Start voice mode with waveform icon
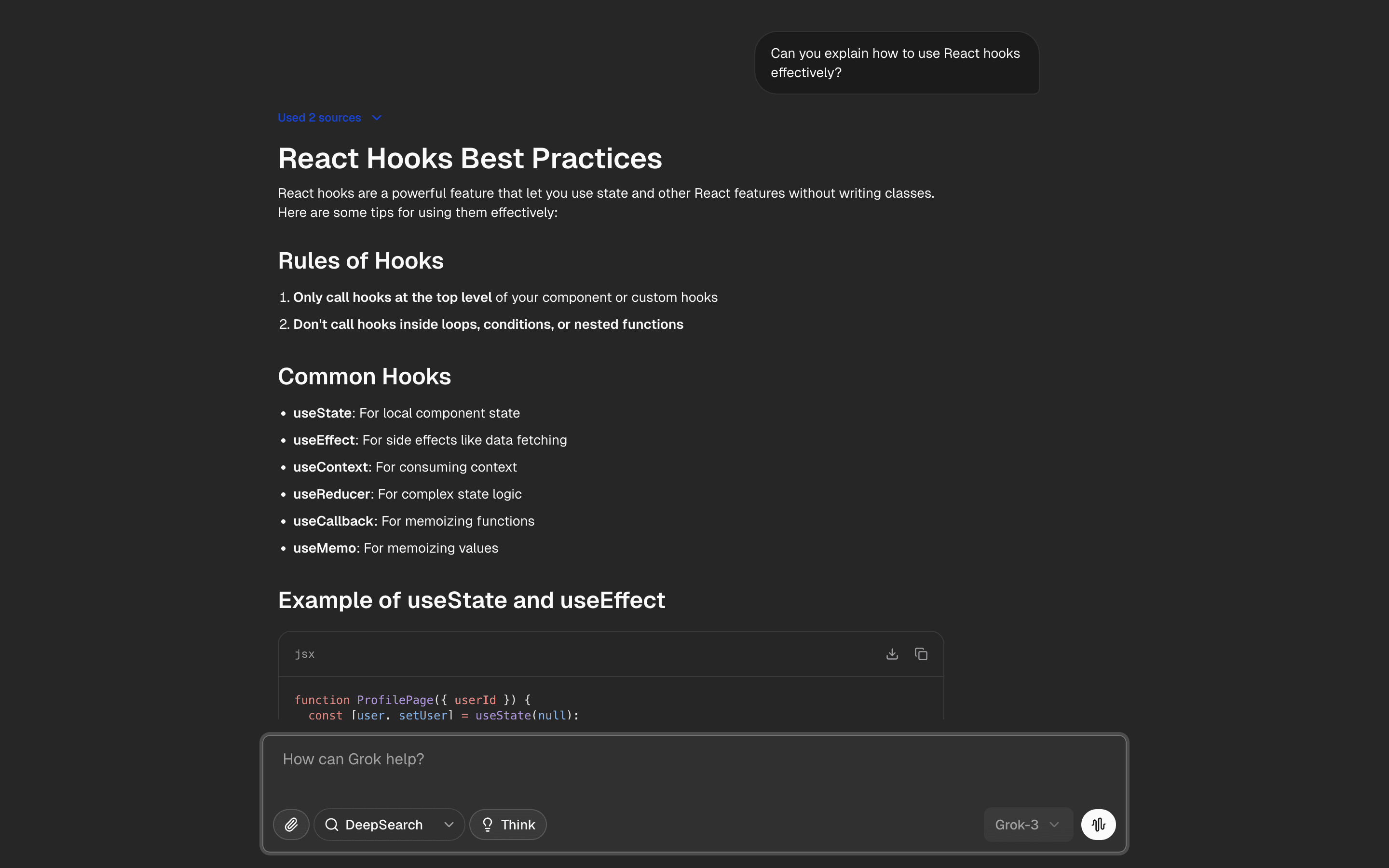The height and width of the screenshot is (868, 1389). point(1098,825)
